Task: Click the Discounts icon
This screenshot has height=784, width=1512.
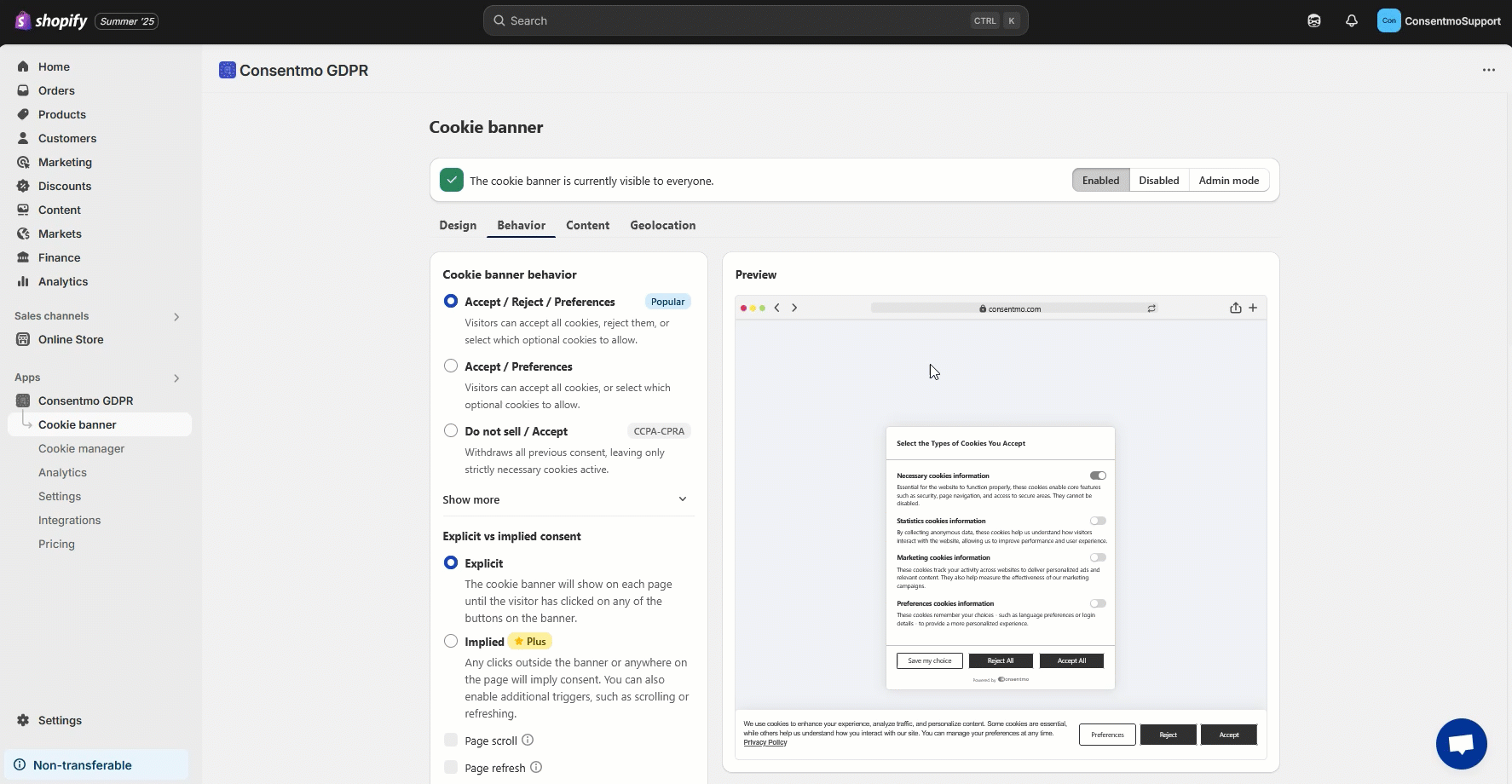Action: pyautogui.click(x=23, y=186)
